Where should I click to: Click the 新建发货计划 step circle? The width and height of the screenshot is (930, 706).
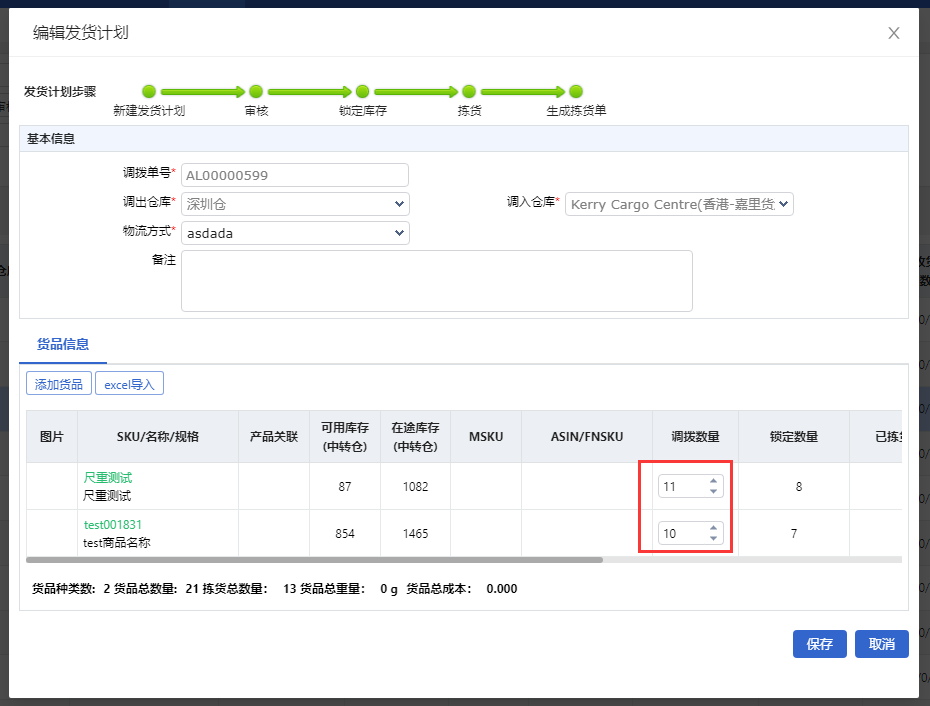(149, 91)
